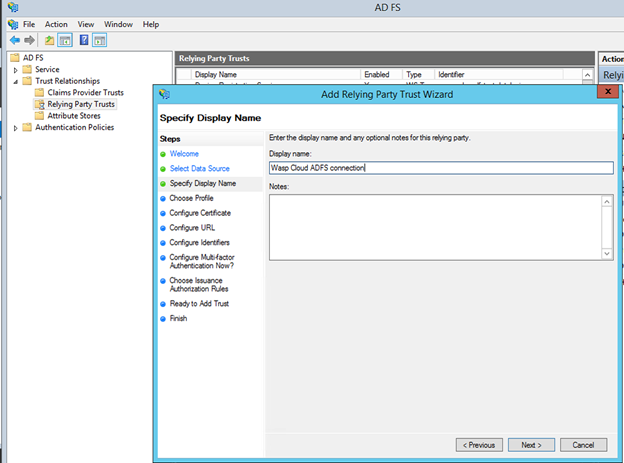The width and height of the screenshot is (624, 463).
Task: Click the Back arrow in the toolbar
Action: [14, 40]
